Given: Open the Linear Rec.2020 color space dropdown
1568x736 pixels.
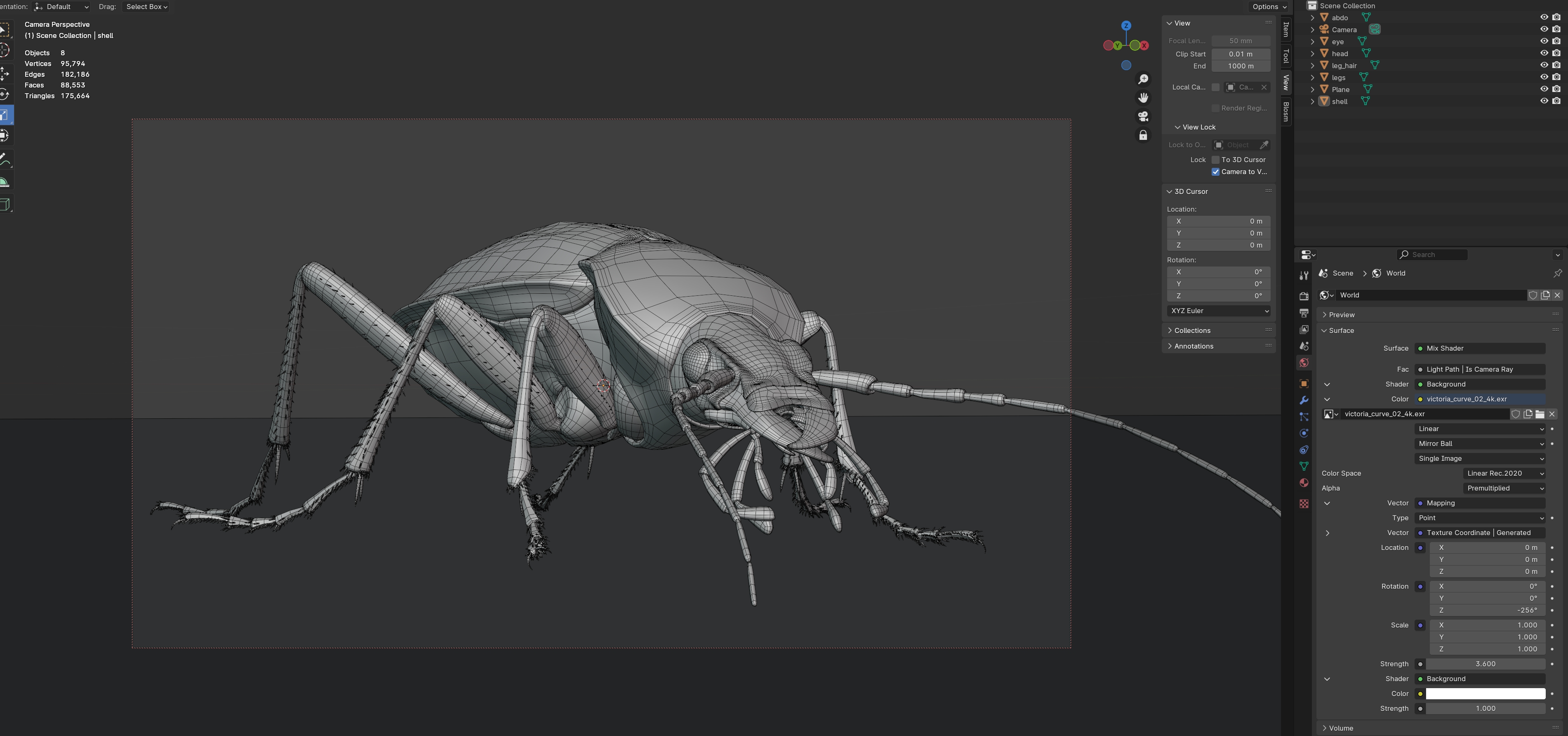Looking at the screenshot, I should pos(1505,474).
